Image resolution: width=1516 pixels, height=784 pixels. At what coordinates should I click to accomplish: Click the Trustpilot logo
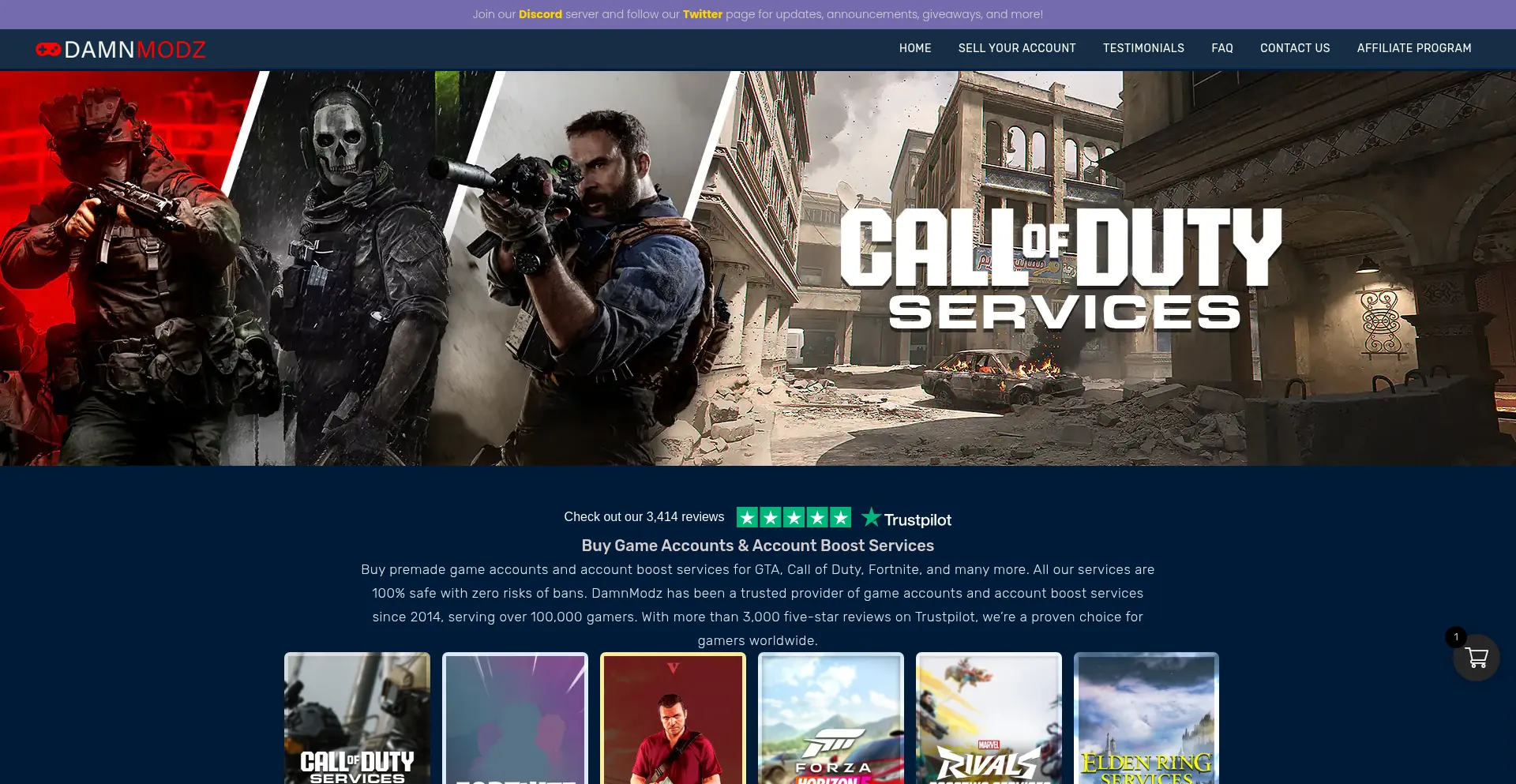[906, 518]
